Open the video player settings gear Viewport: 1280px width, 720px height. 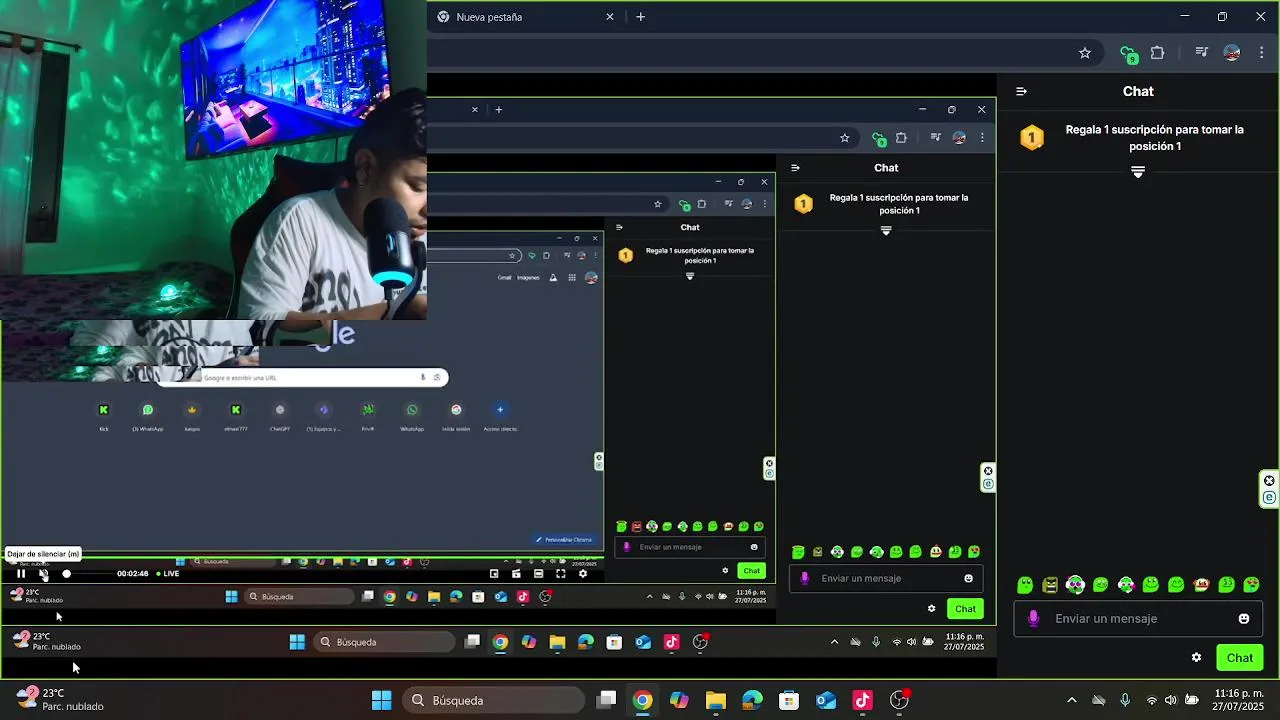tap(583, 574)
